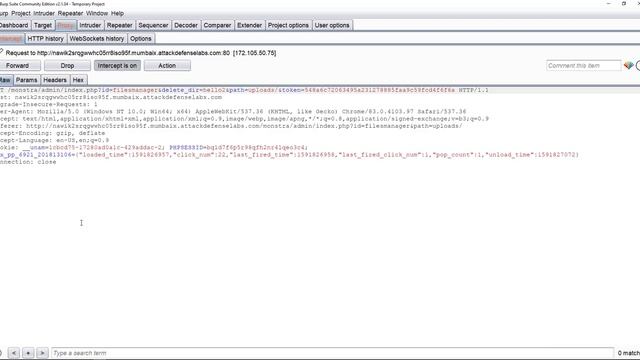640x360 pixels.
Task: Open the Window menu
Action: [97, 13]
